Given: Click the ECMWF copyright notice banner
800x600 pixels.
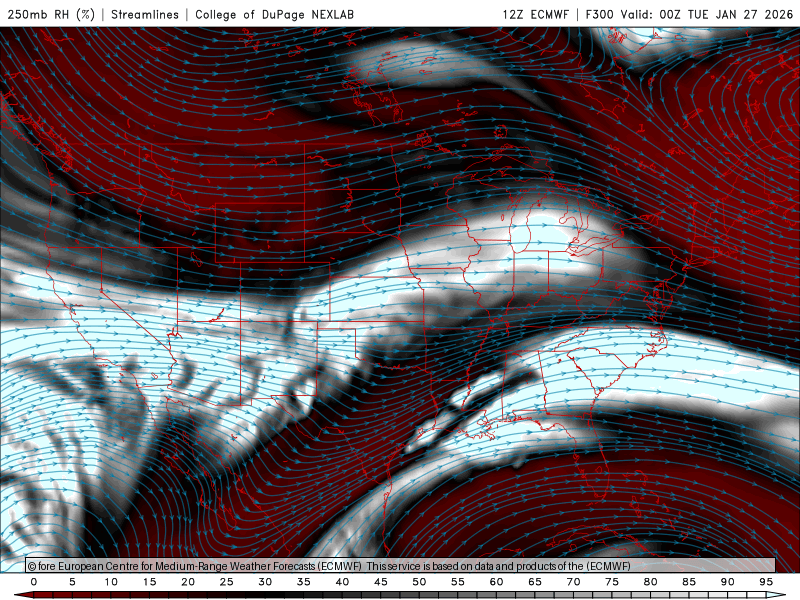Looking at the screenshot, I should click(x=401, y=566).
